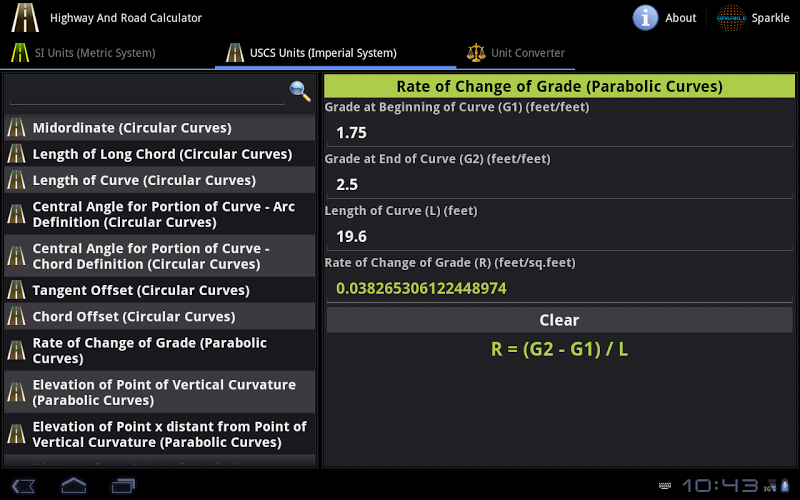Select Tangent Offset (Circular Curves)
800x500 pixels.
point(160,290)
